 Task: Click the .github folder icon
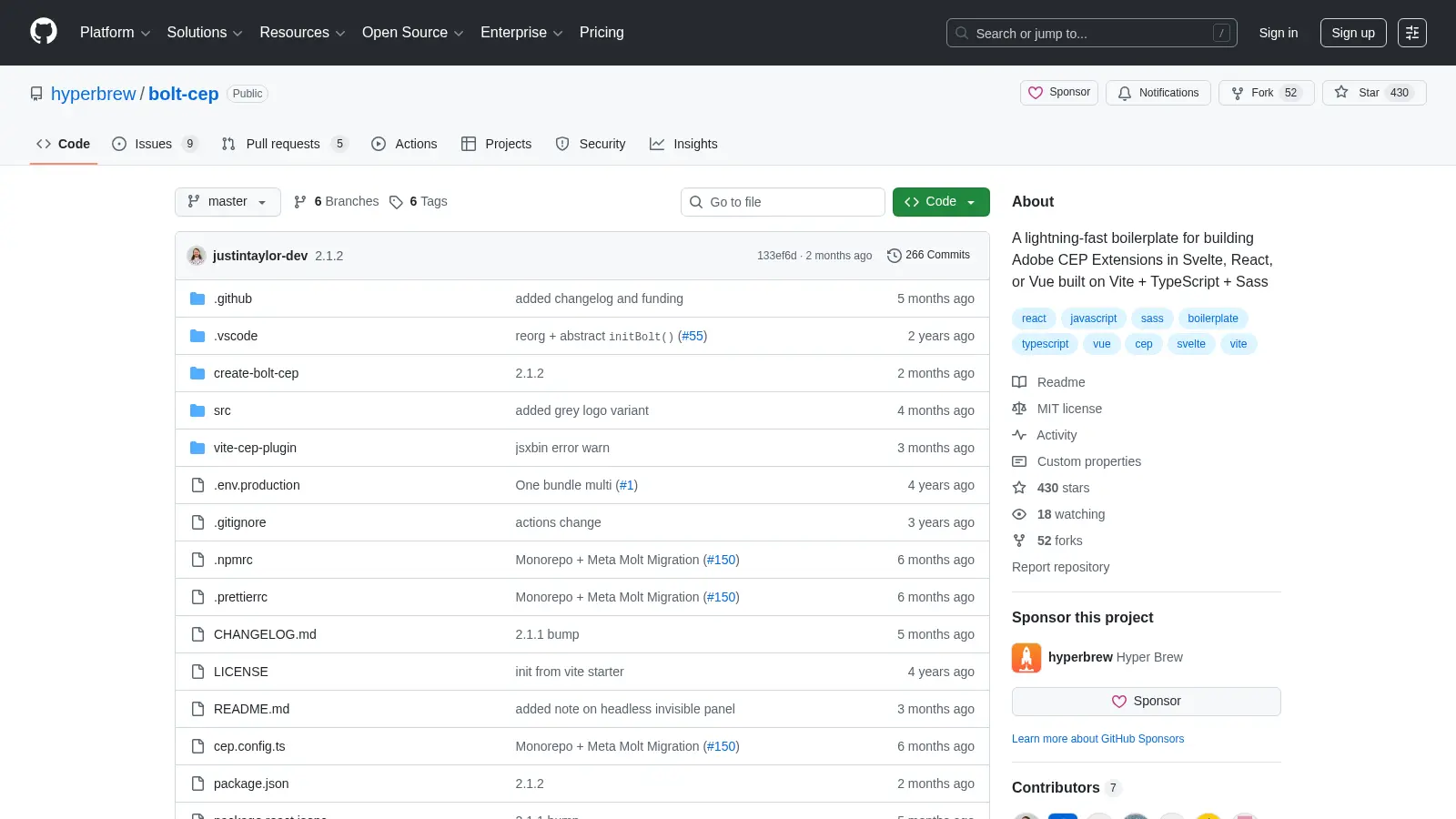coord(197,298)
